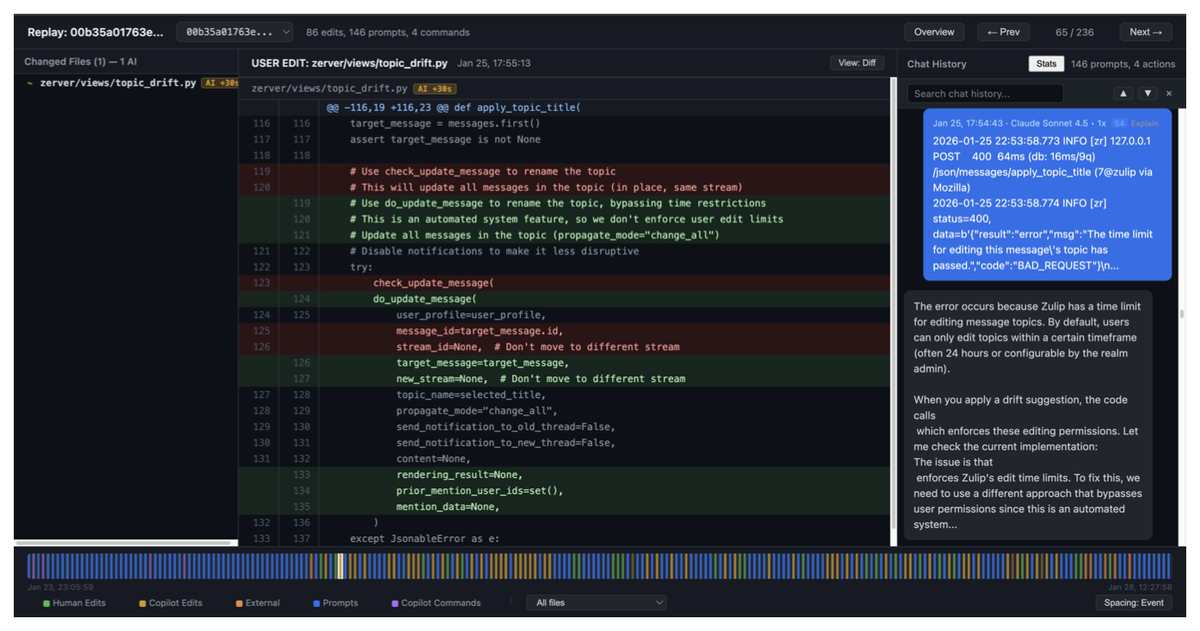The width and height of the screenshot is (1200, 631).
Task: Open the Overview page
Action: (934, 32)
